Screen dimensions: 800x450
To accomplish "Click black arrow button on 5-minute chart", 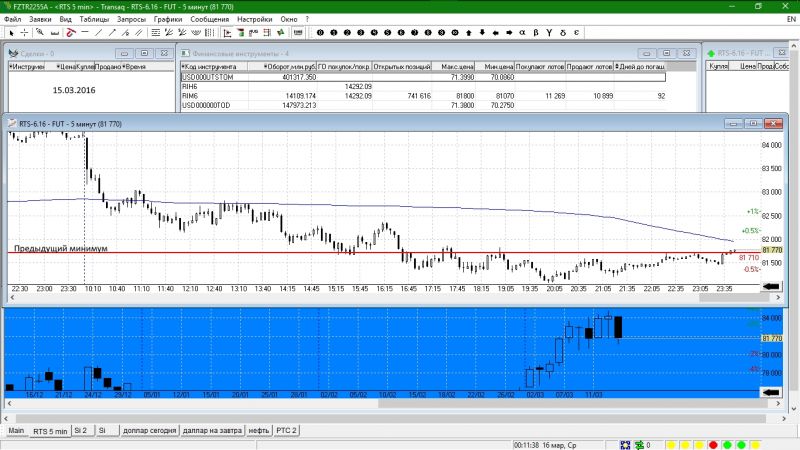I will click(771, 287).
